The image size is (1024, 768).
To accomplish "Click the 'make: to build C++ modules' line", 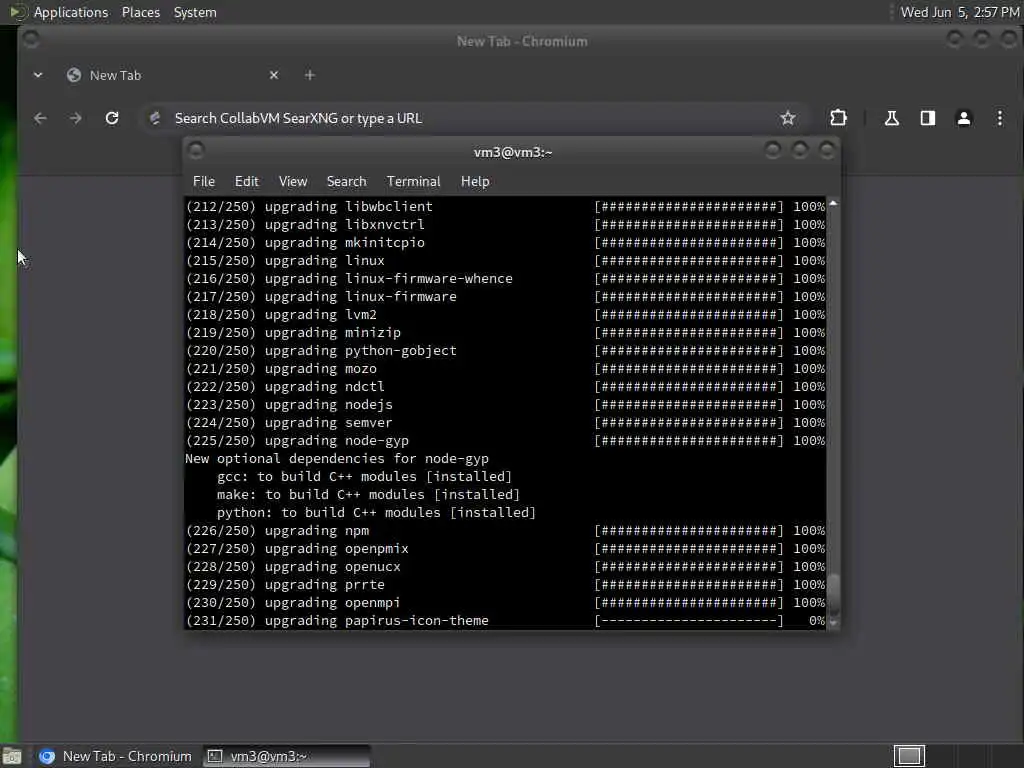I will (x=368, y=494).
